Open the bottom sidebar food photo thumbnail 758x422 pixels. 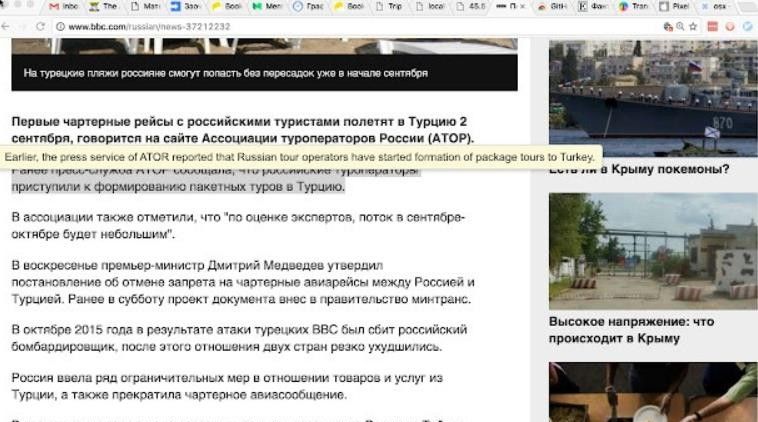pyautogui.click(x=653, y=392)
